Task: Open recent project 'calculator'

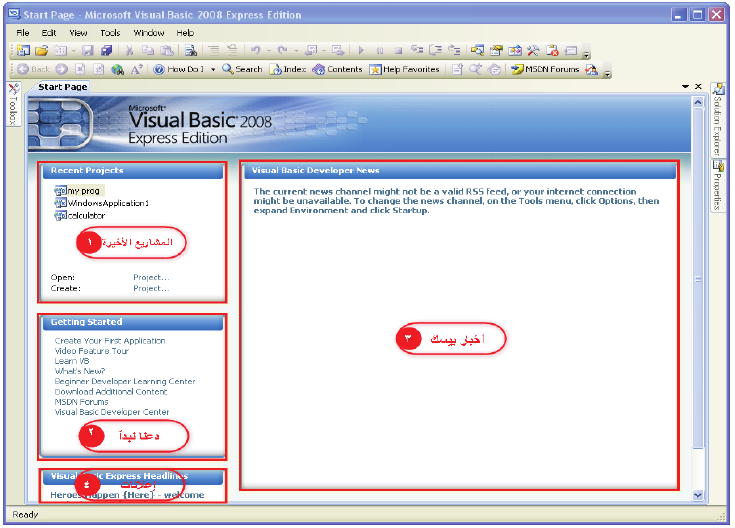Action: [80, 216]
